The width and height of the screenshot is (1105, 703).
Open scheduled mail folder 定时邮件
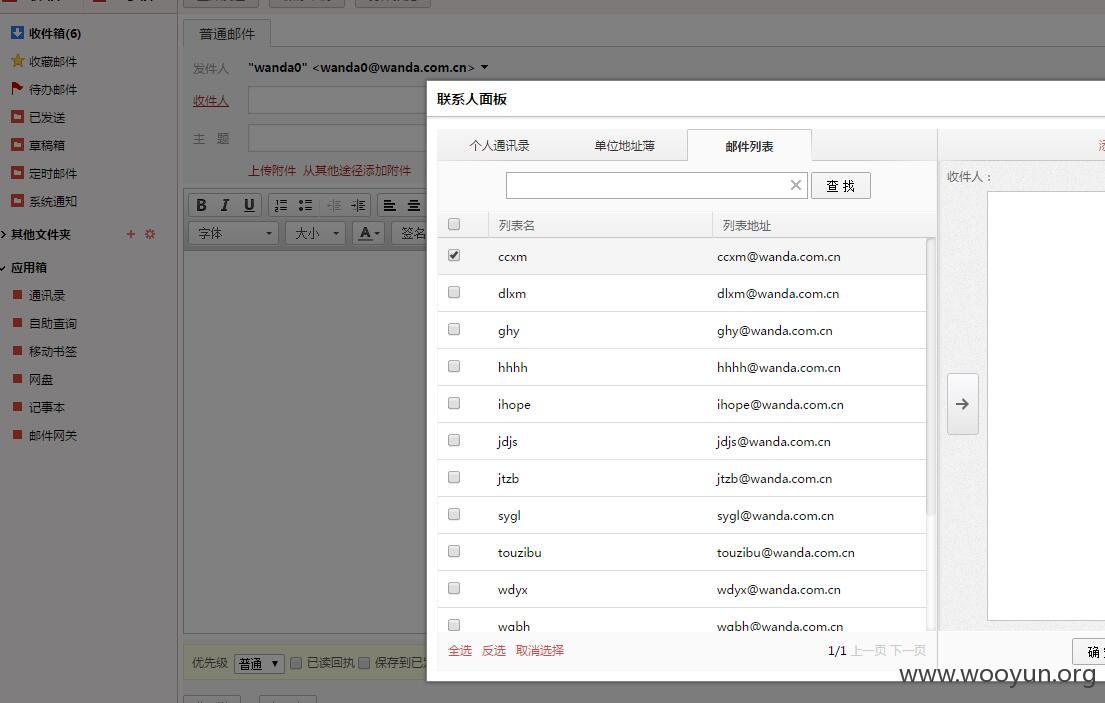(x=53, y=173)
